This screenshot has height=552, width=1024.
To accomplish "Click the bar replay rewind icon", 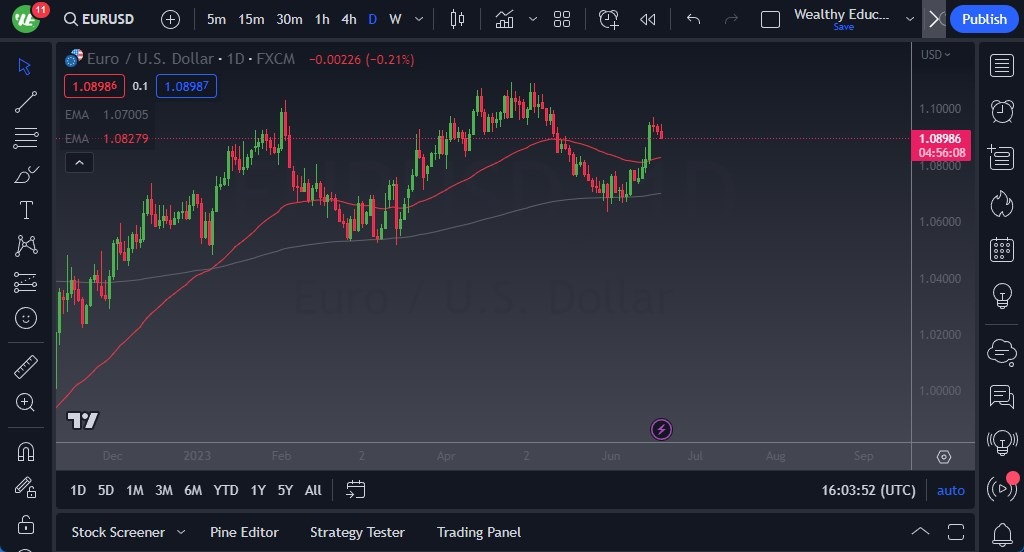I will [648, 19].
